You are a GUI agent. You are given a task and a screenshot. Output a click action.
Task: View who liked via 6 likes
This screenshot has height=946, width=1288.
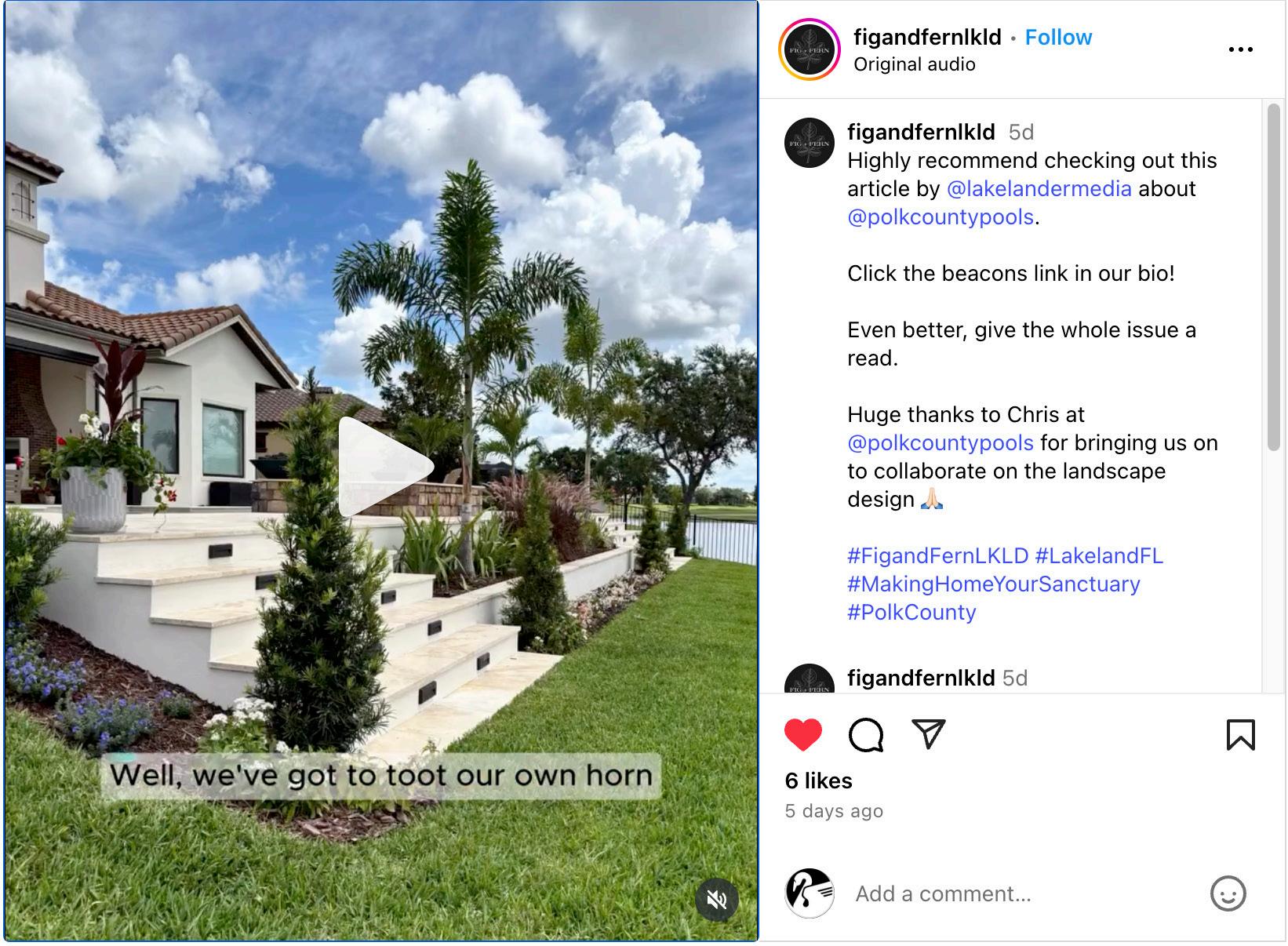pos(818,780)
